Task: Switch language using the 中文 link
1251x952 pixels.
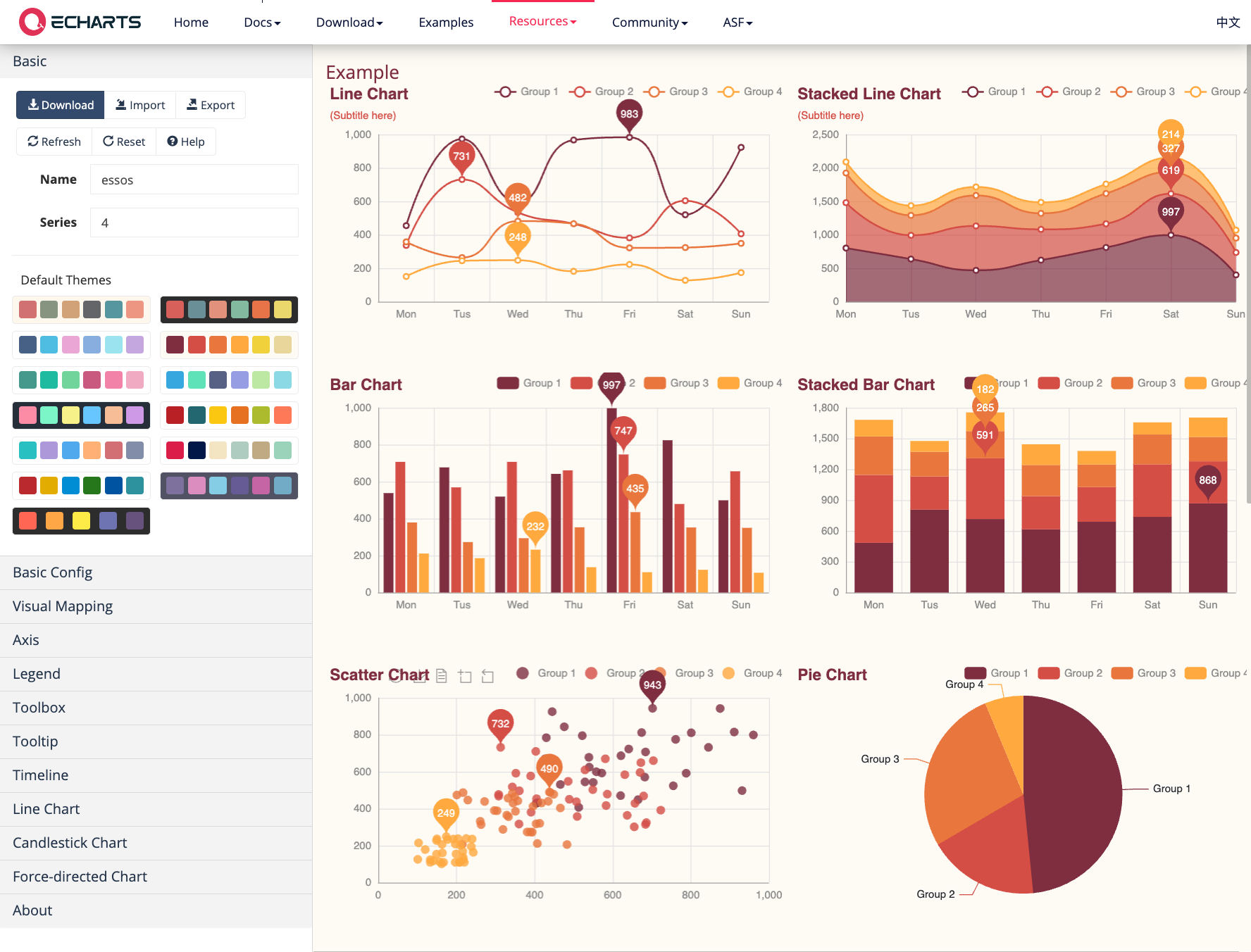Action: 1227,22
